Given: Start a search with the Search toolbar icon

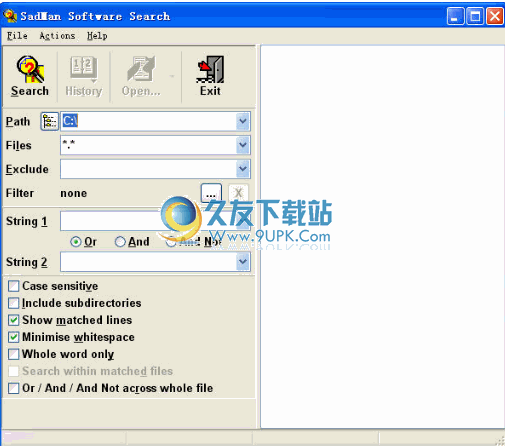Looking at the screenshot, I should coord(30,76).
